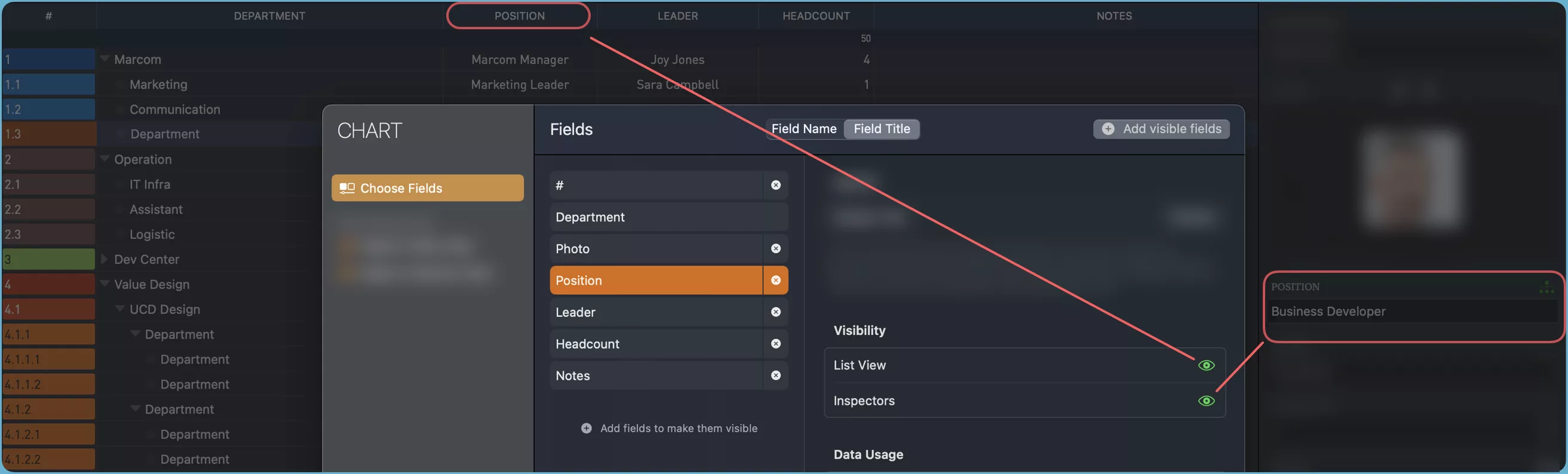This screenshot has width=1568, height=474.
Task: Collapse the Marcom department row
Action: pos(105,59)
